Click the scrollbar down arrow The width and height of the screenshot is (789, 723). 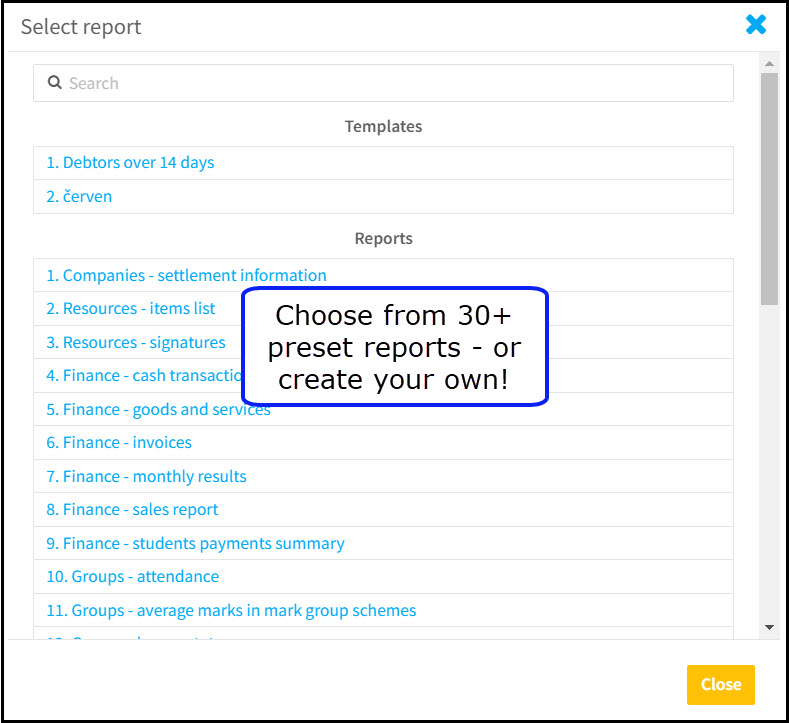tap(769, 627)
